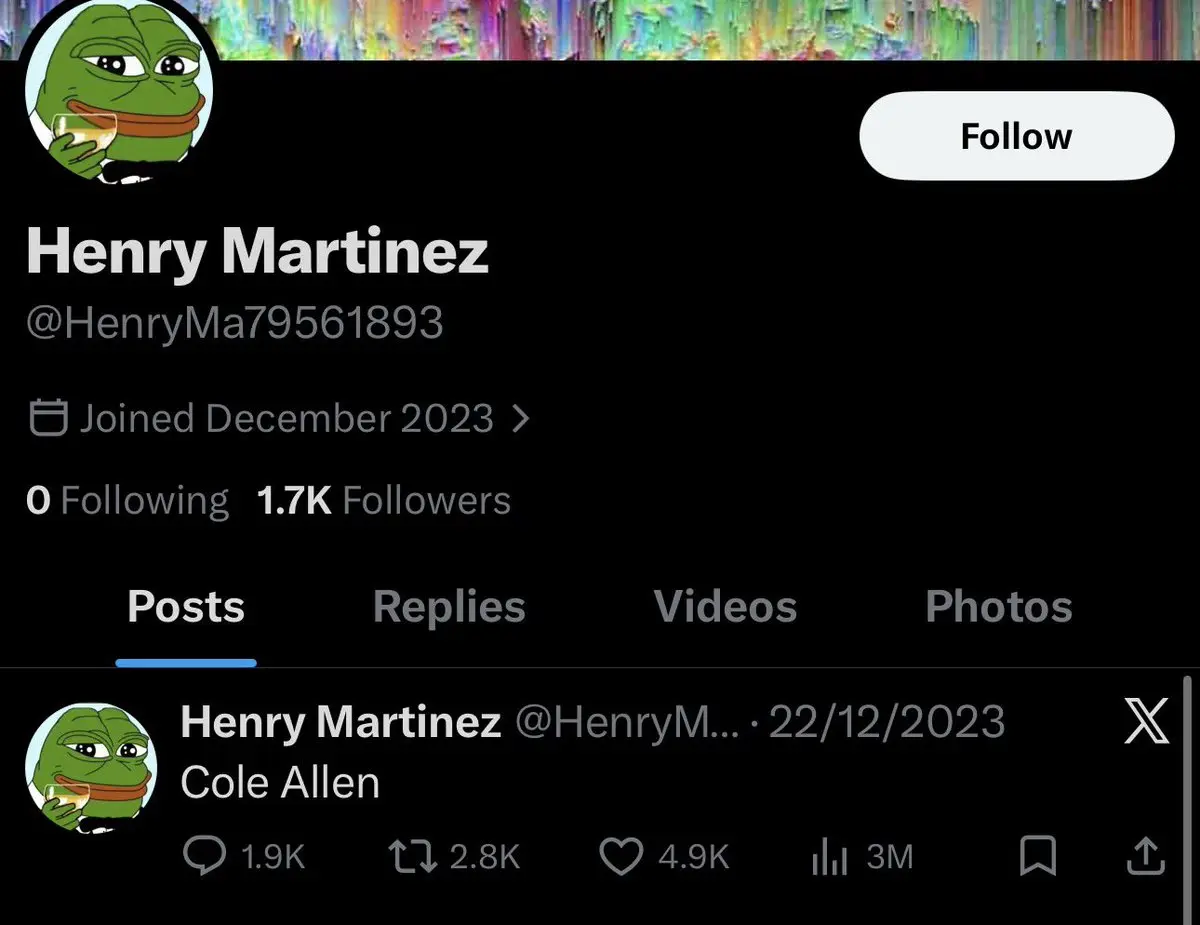Click the share upload icon on post
This screenshot has height=925, width=1200.
1146,857
